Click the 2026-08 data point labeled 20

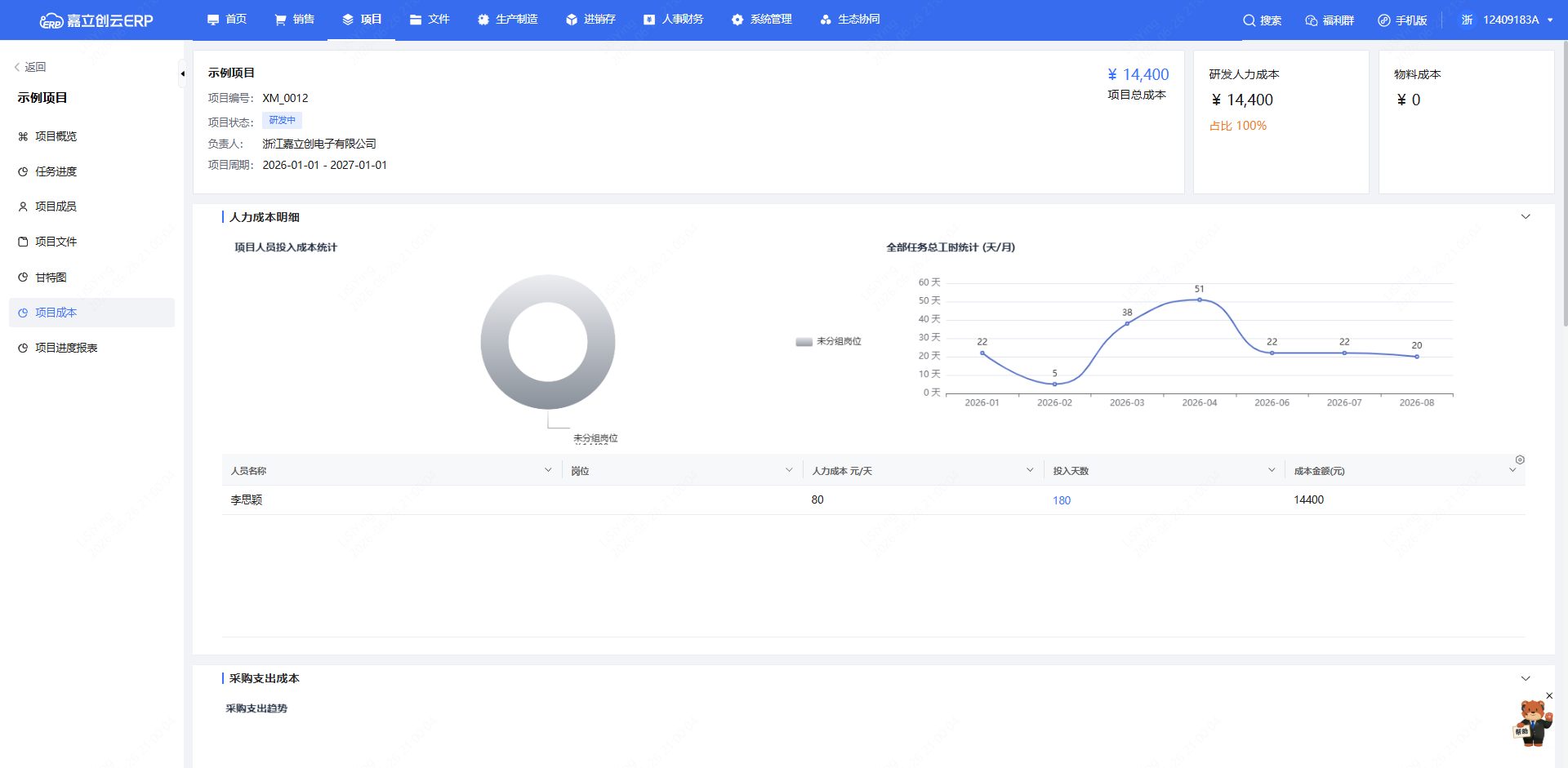pyautogui.click(x=1416, y=357)
